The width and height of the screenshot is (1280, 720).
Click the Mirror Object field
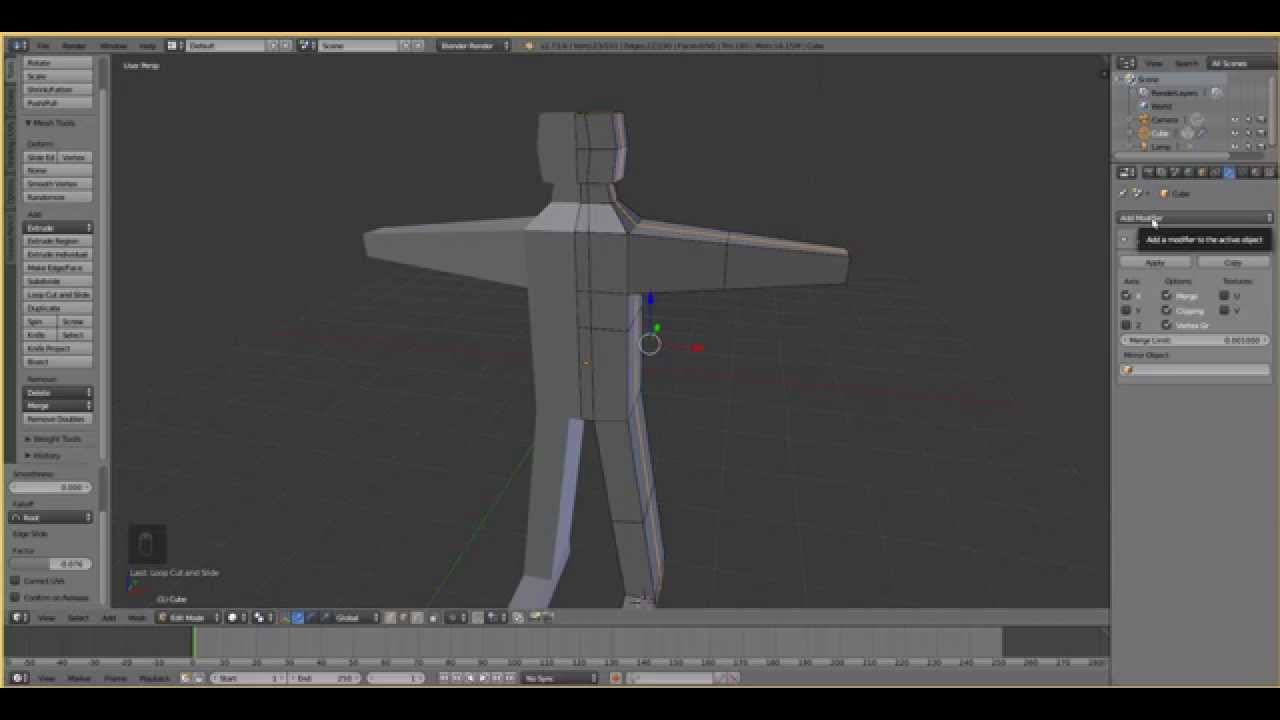(x=1195, y=370)
